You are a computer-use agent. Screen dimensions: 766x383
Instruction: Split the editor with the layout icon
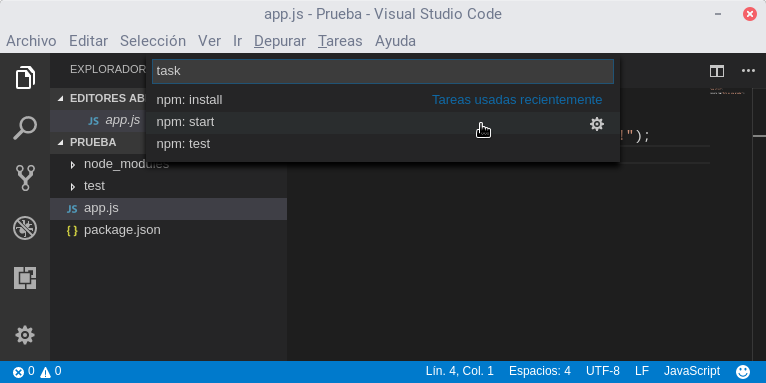pos(717,71)
